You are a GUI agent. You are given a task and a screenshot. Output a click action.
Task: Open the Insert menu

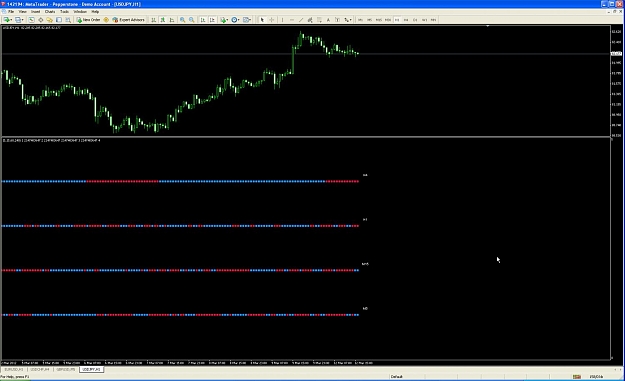click(35, 12)
